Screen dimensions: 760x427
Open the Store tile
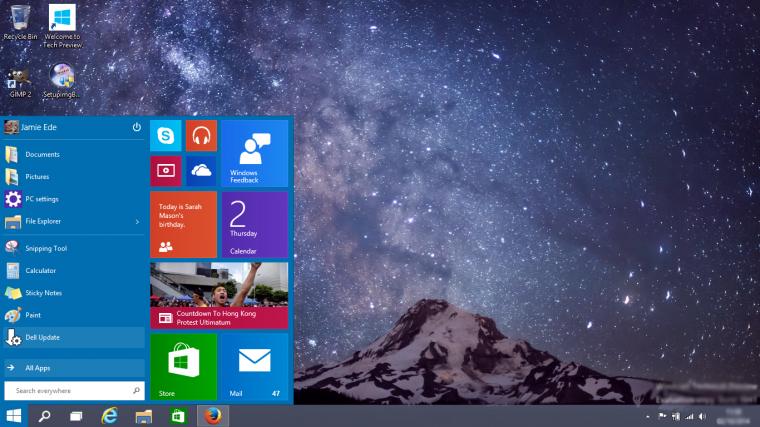coord(184,367)
